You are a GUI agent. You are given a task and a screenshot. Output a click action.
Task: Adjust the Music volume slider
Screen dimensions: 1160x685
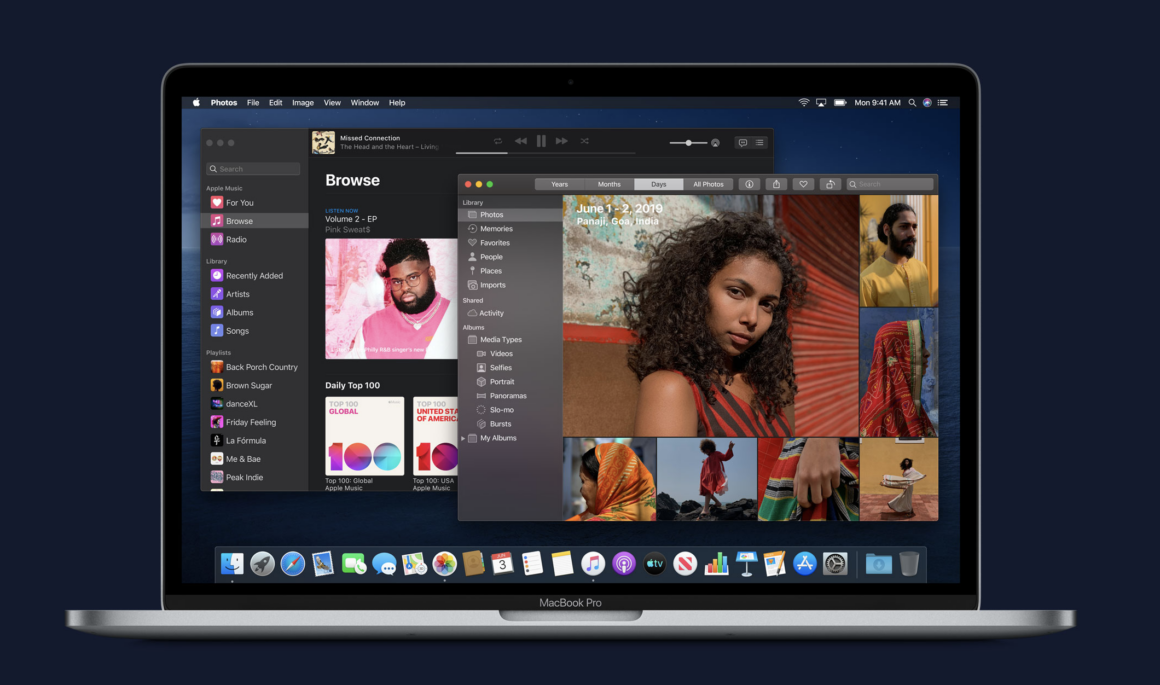click(688, 143)
